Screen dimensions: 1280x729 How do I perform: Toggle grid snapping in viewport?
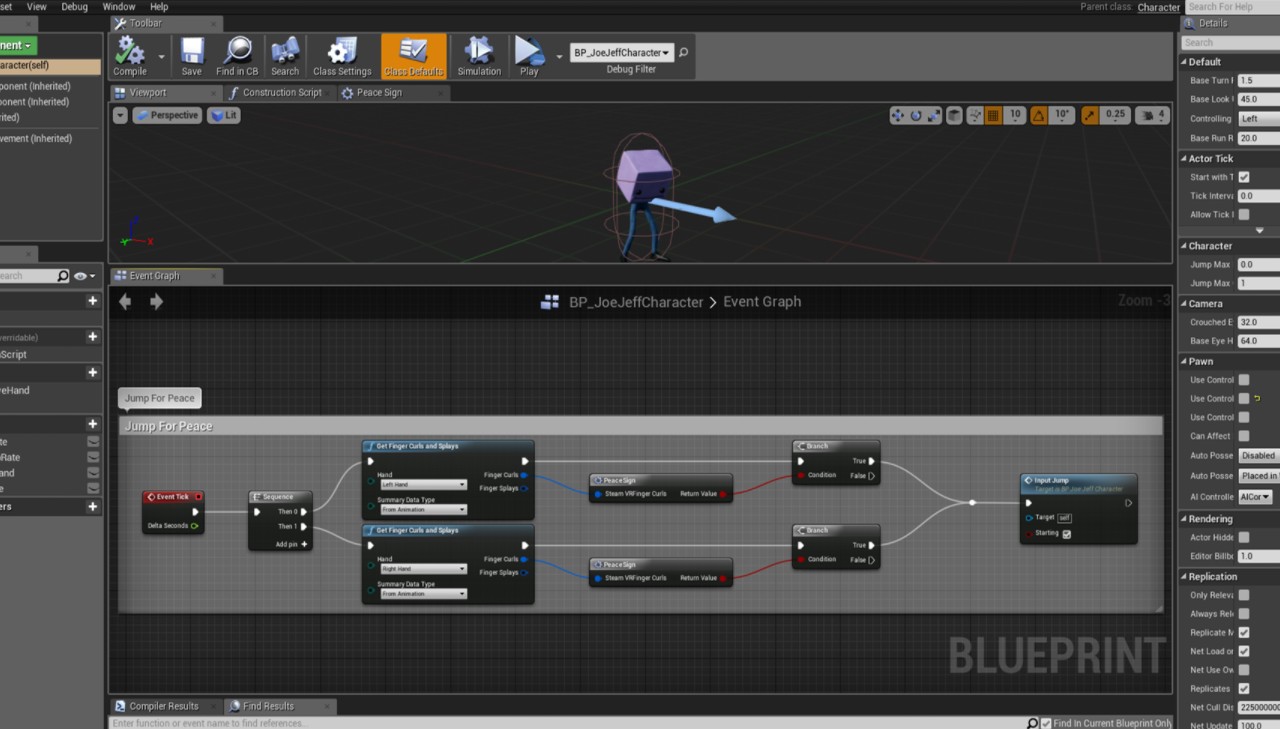[993, 116]
